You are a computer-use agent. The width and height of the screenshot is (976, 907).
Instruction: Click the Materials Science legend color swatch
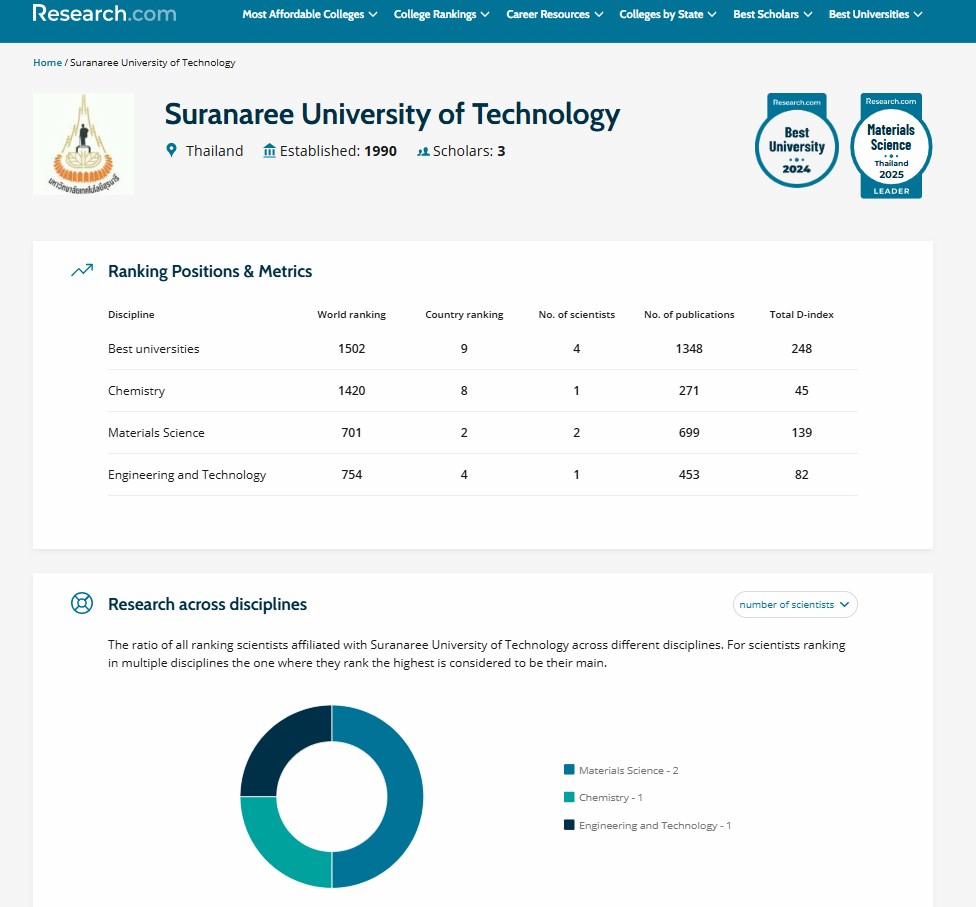click(x=569, y=769)
